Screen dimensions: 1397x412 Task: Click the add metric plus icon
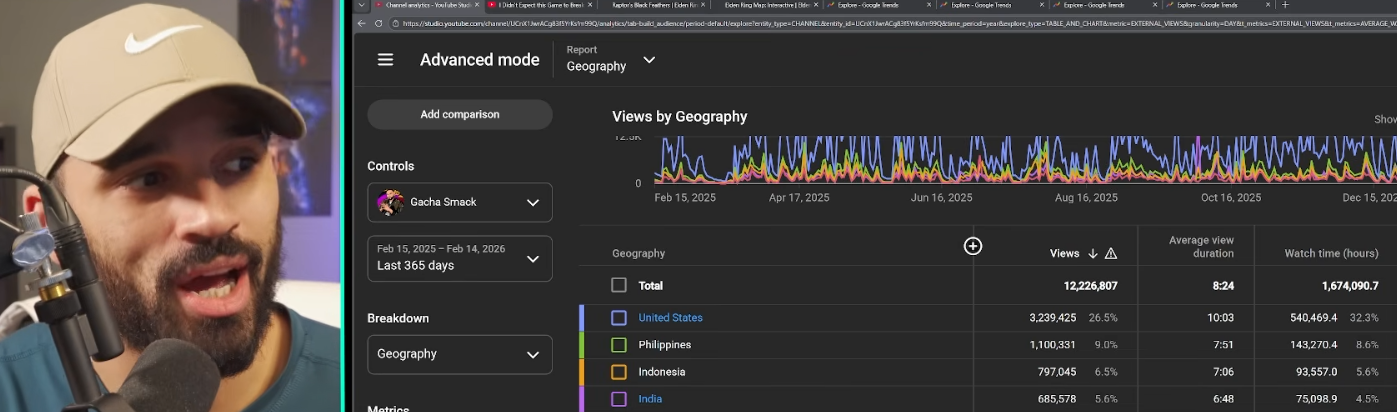[973, 246]
